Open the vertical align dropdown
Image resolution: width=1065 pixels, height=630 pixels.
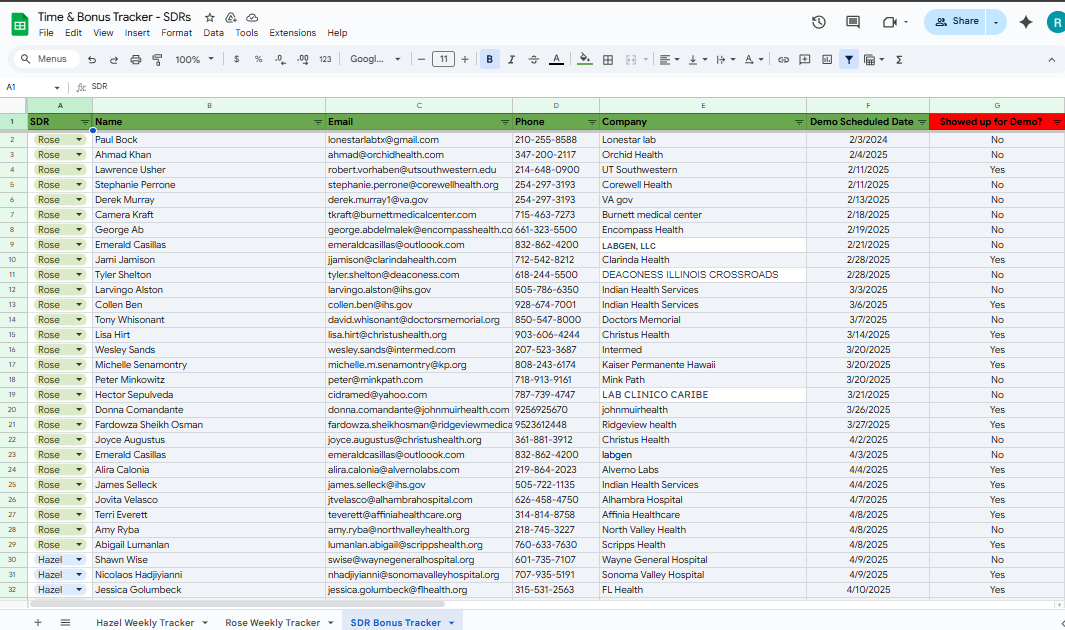698,60
